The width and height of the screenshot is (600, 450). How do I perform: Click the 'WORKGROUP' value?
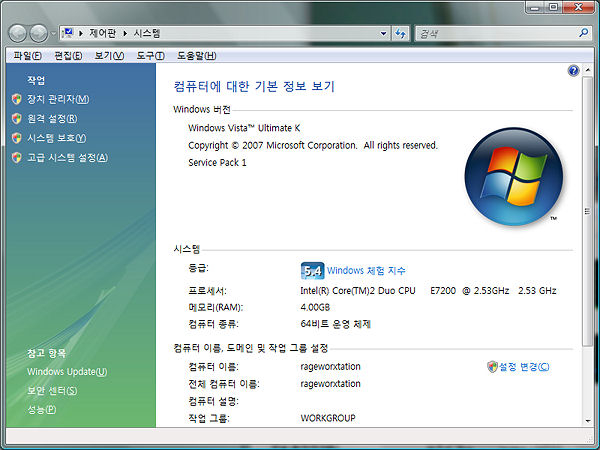(328, 418)
